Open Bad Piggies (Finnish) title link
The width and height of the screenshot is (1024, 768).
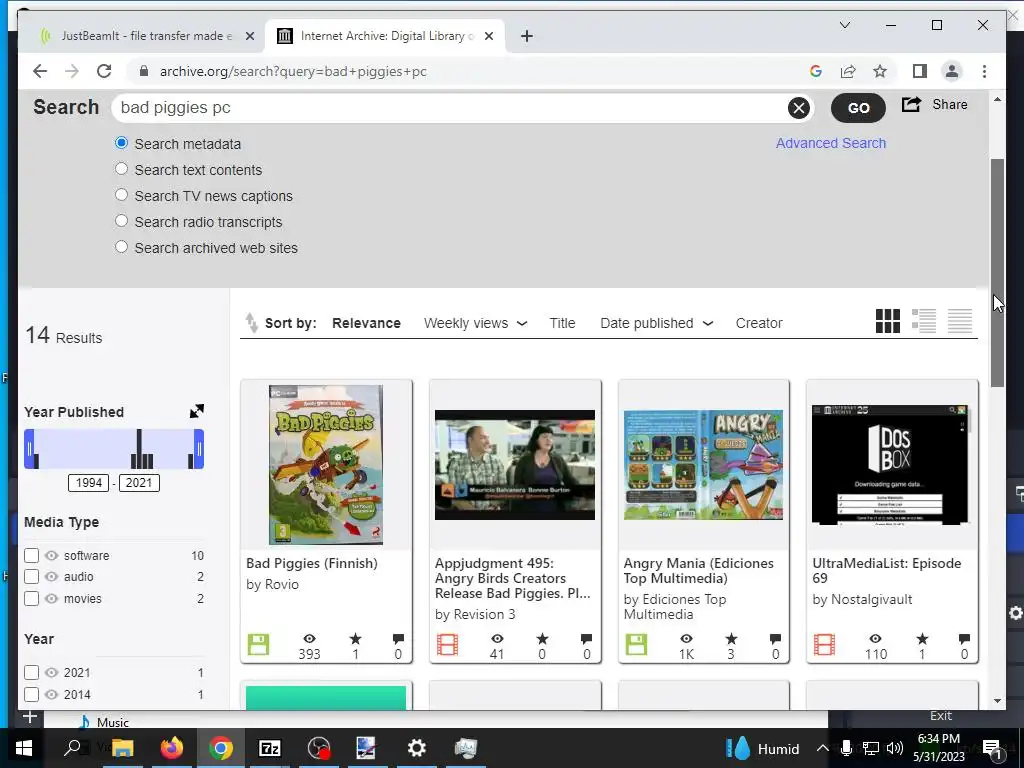pos(312,563)
